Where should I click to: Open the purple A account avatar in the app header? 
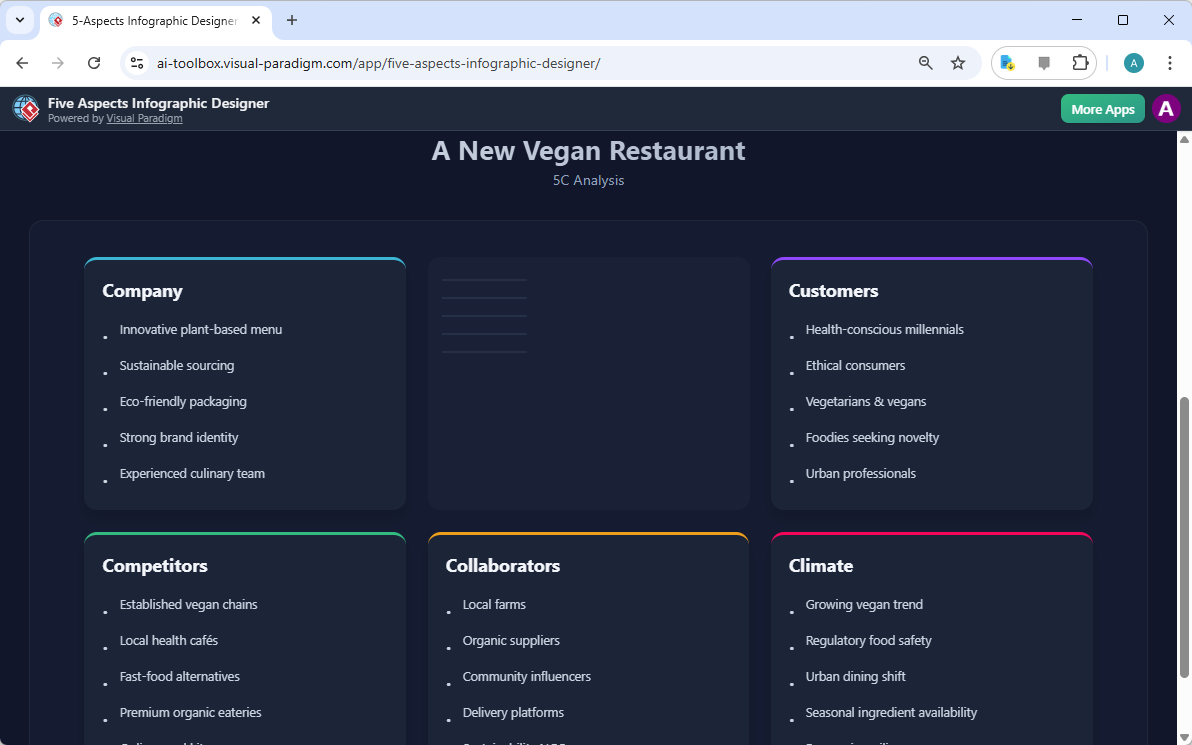tap(1166, 108)
